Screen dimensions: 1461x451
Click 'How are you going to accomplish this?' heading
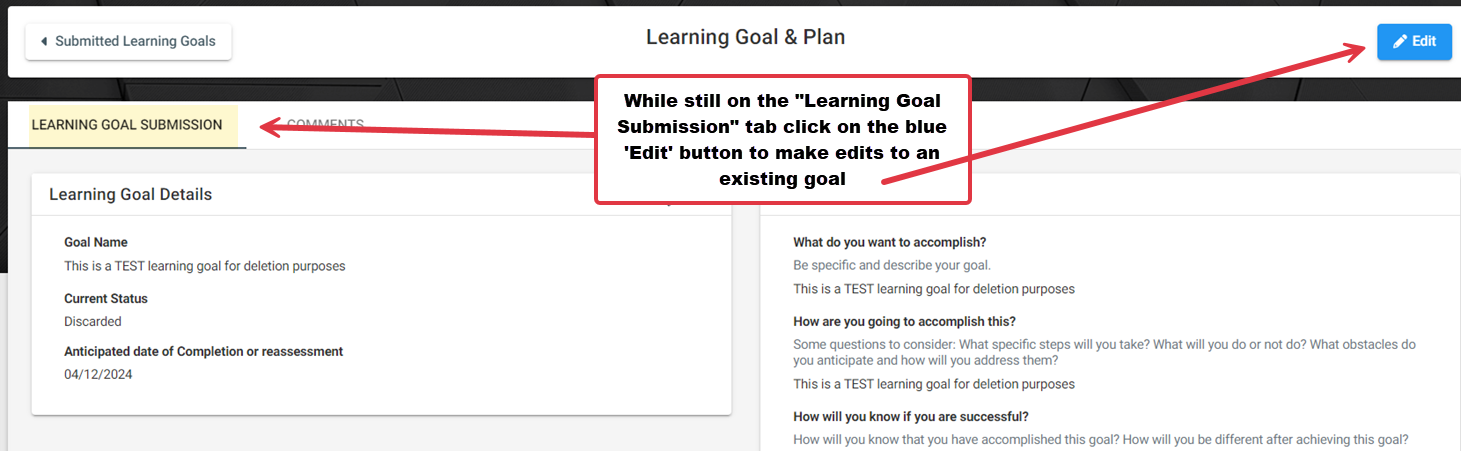905,321
